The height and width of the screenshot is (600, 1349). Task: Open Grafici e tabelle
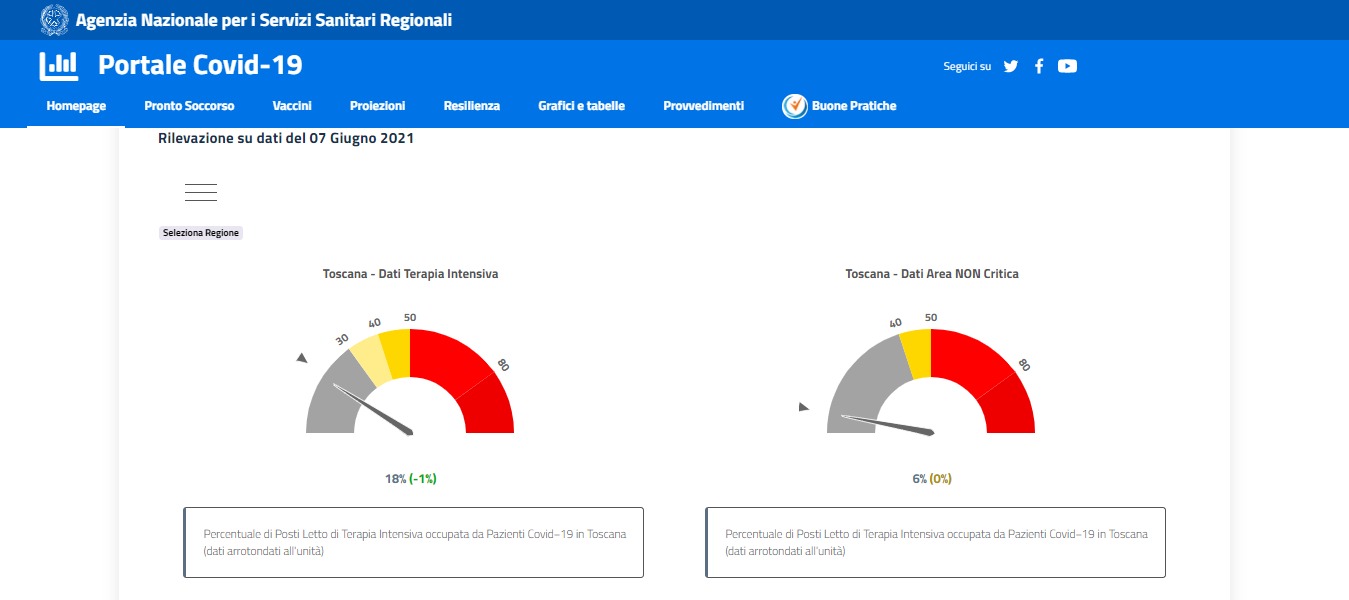[x=581, y=106]
